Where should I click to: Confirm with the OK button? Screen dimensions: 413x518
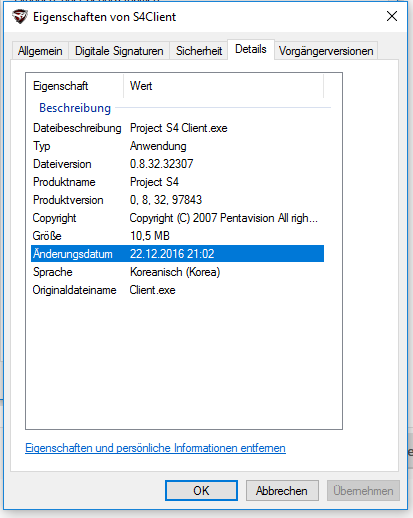201,491
